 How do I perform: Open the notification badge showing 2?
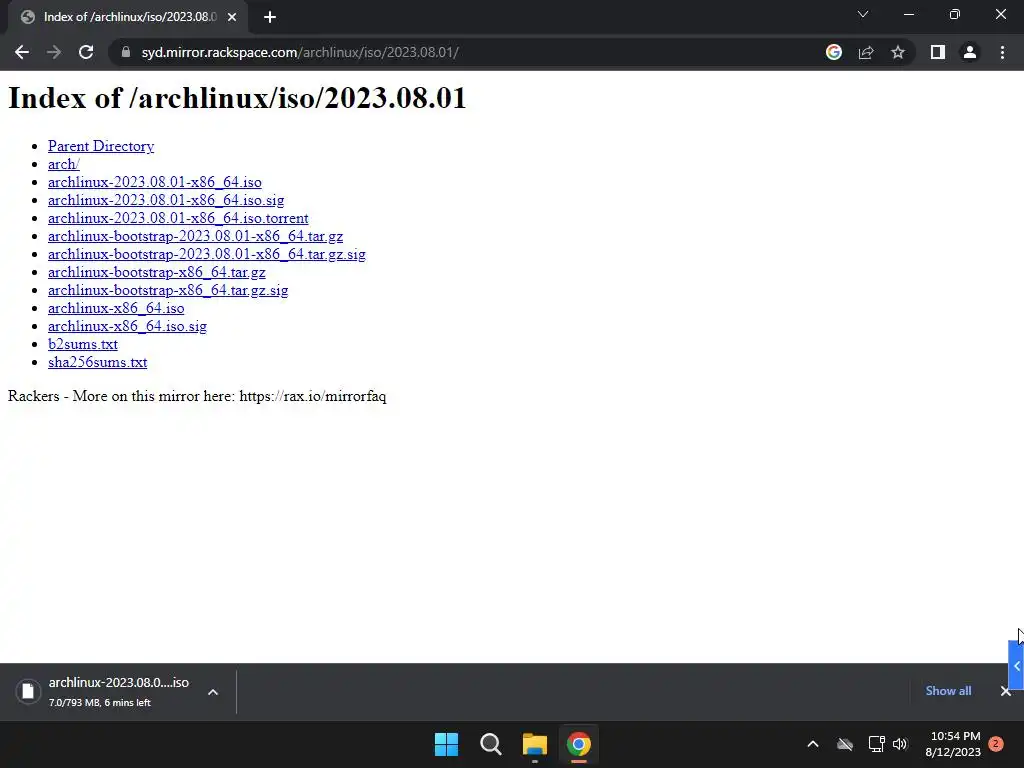[996, 744]
